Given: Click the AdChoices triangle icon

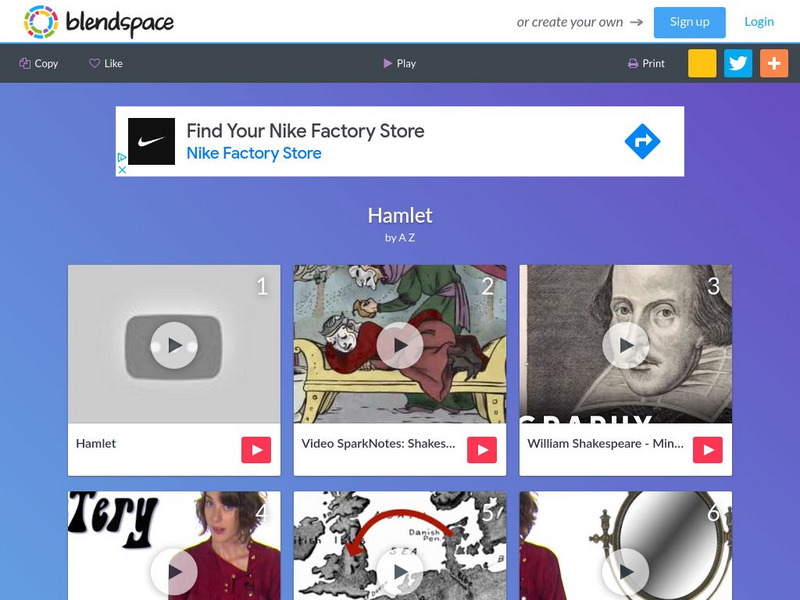Looking at the screenshot, I should (x=122, y=157).
